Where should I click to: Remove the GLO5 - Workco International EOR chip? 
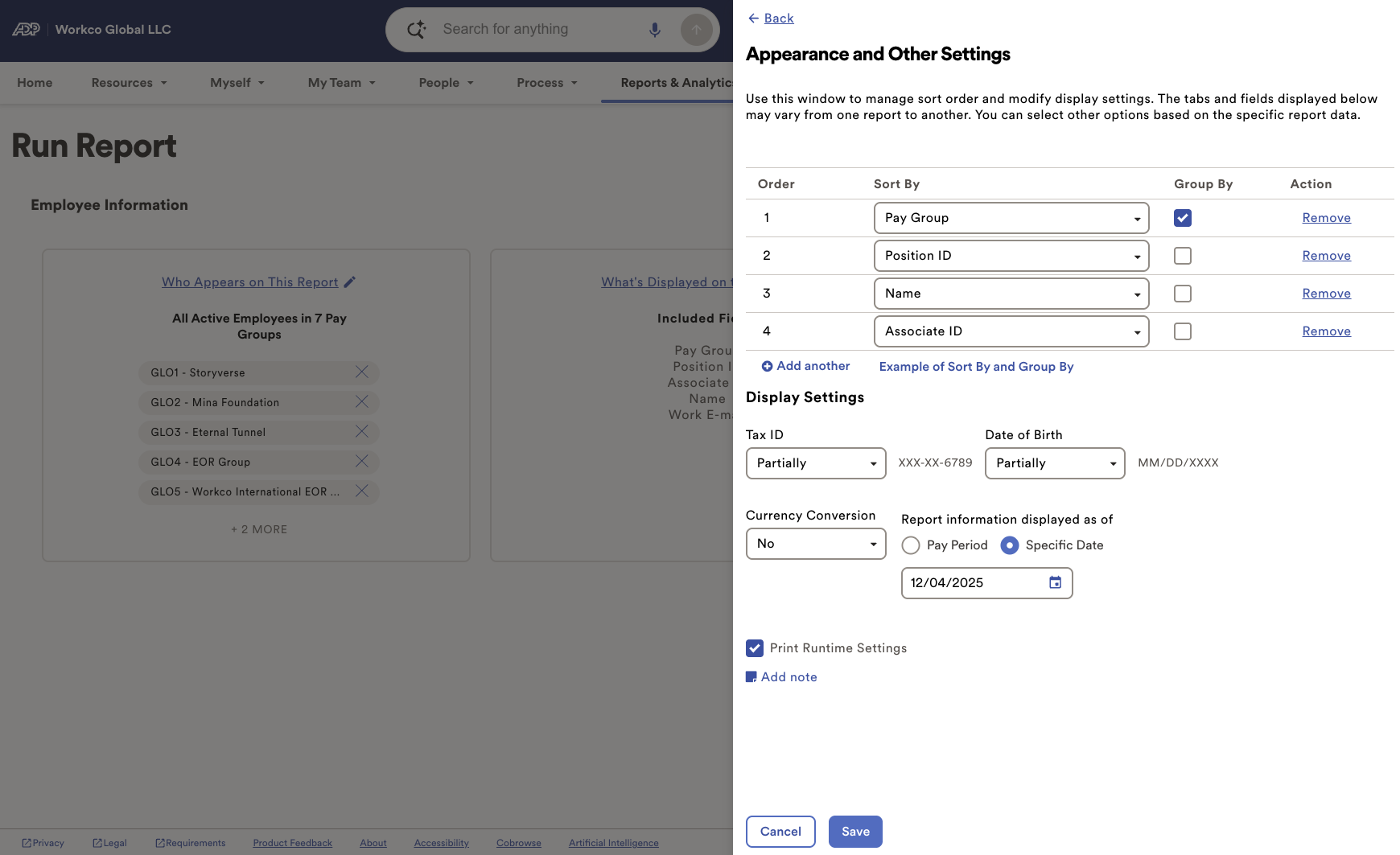pos(362,491)
